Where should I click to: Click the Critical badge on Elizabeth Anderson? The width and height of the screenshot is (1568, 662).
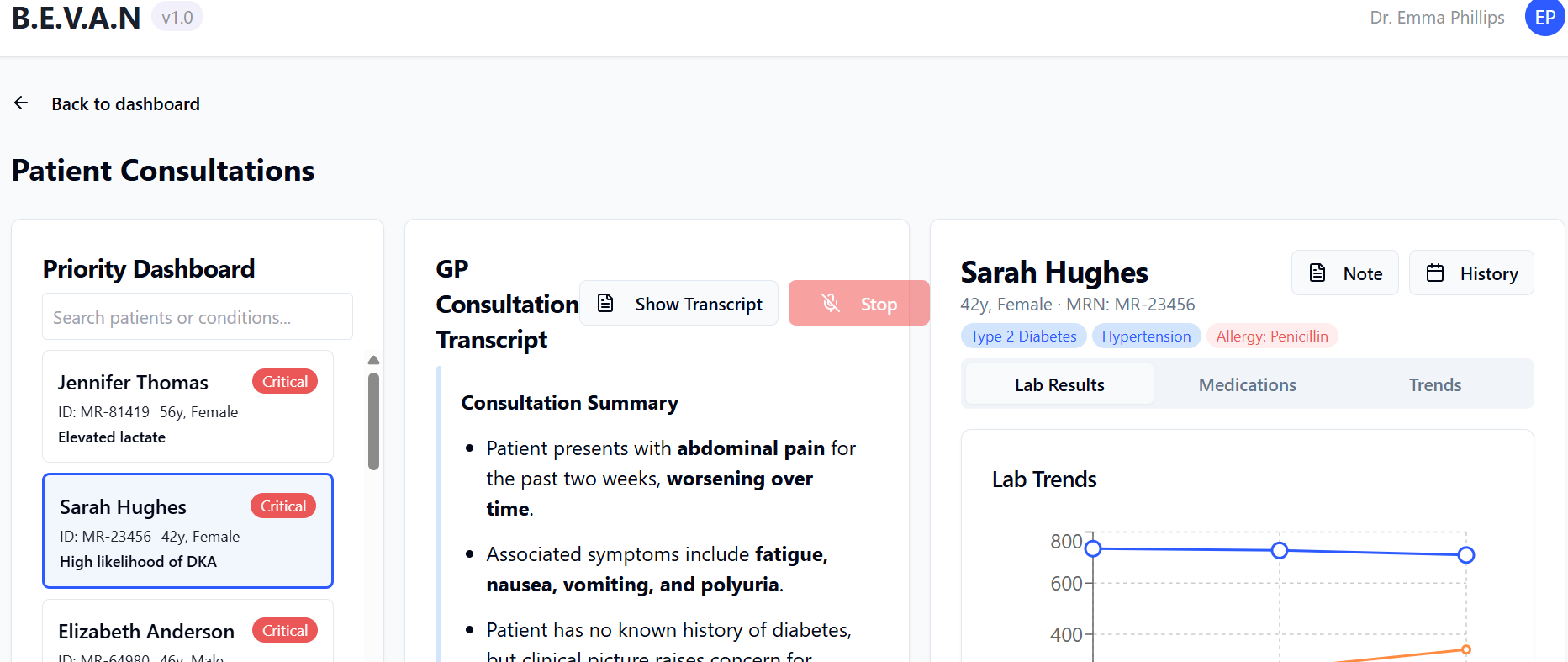click(x=285, y=630)
